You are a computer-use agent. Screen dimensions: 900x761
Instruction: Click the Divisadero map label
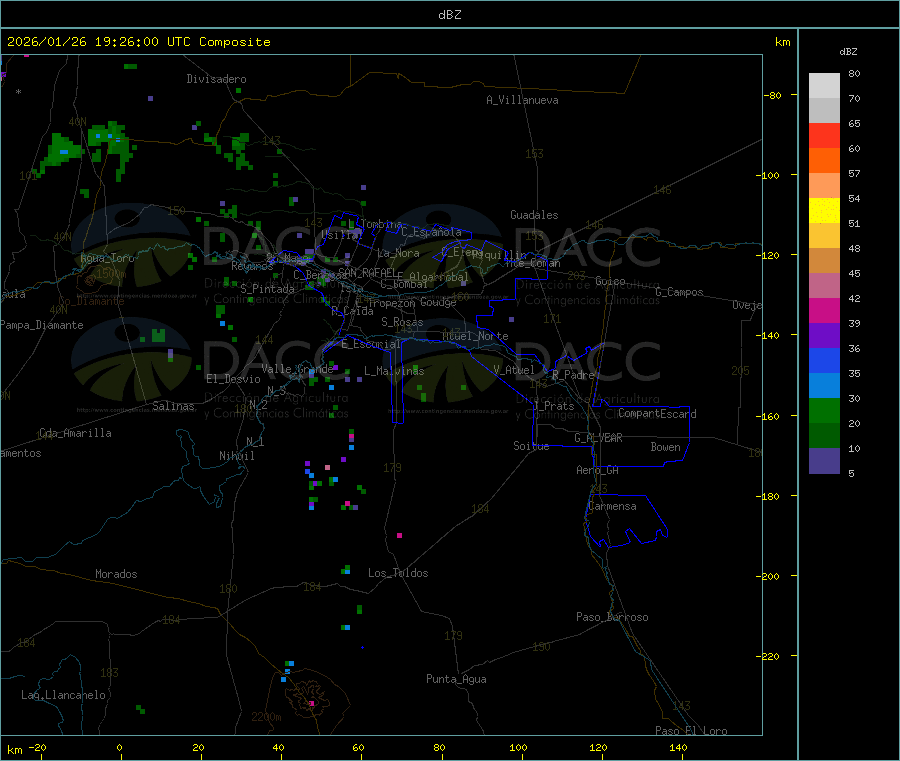(x=216, y=79)
